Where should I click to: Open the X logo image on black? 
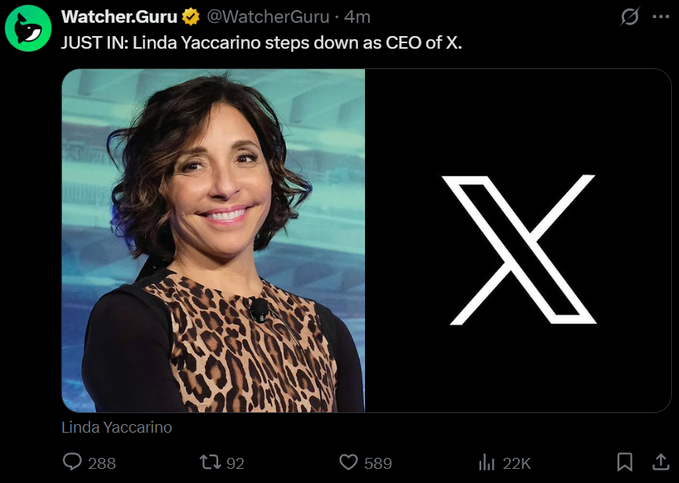[x=518, y=240]
